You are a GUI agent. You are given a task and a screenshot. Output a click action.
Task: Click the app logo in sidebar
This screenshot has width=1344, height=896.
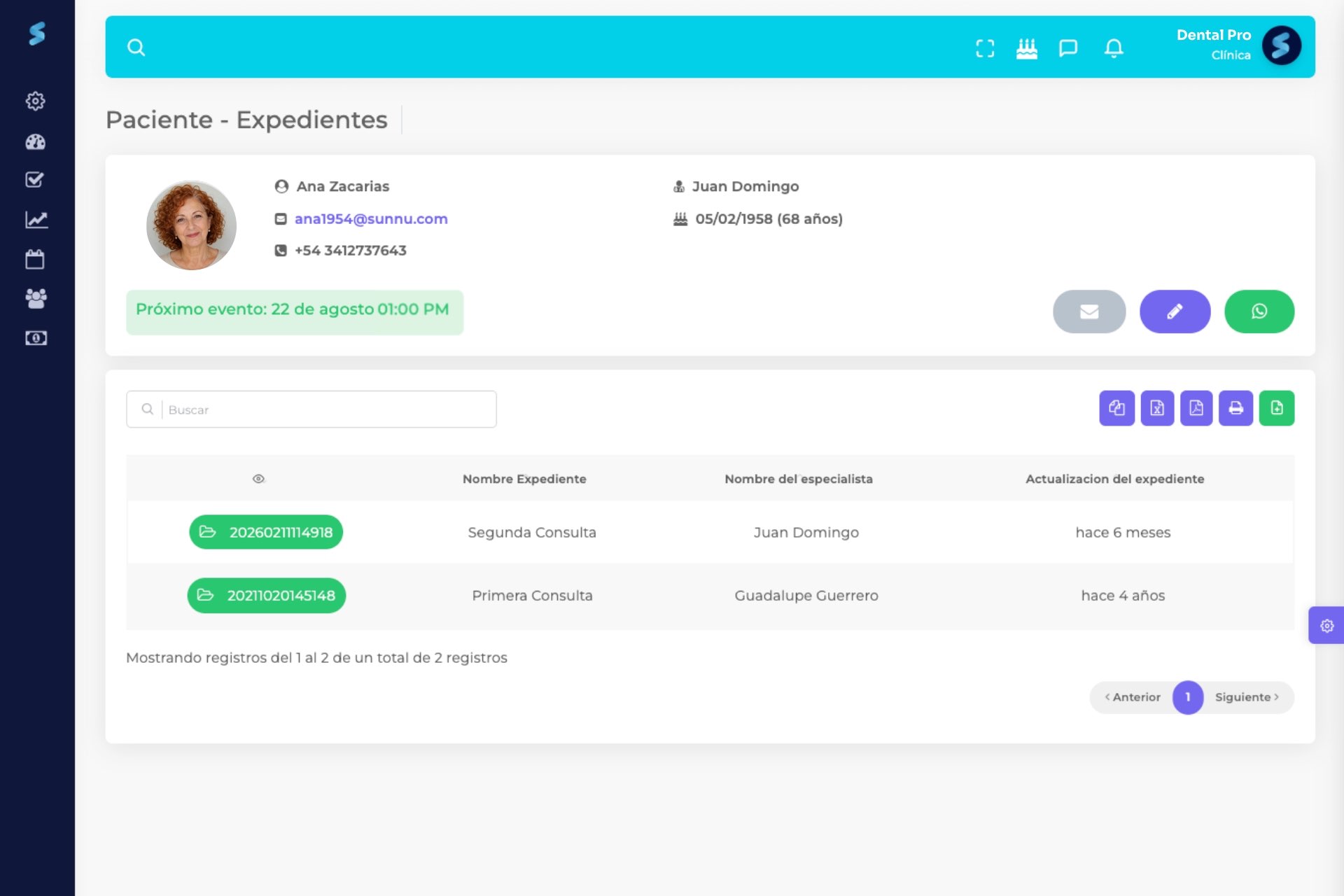(x=37, y=33)
